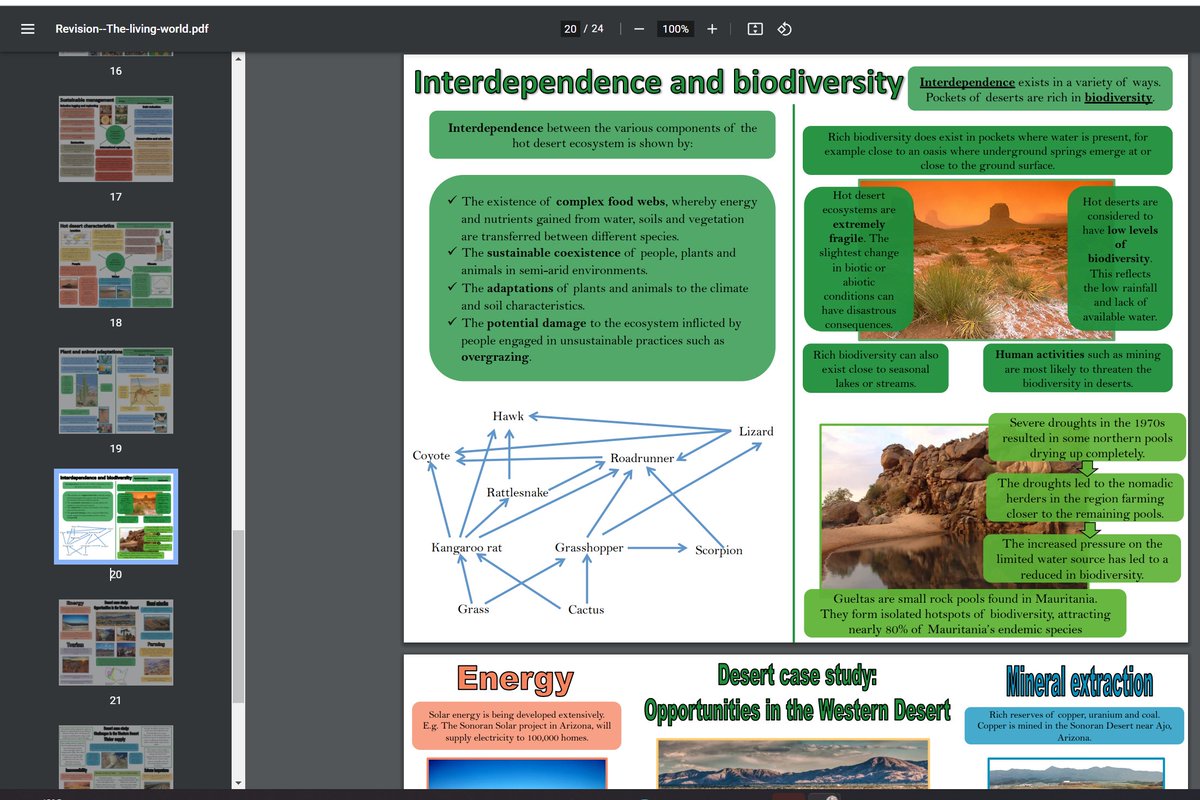Click the zoom out minus button
This screenshot has width=1200, height=800.
(638, 29)
